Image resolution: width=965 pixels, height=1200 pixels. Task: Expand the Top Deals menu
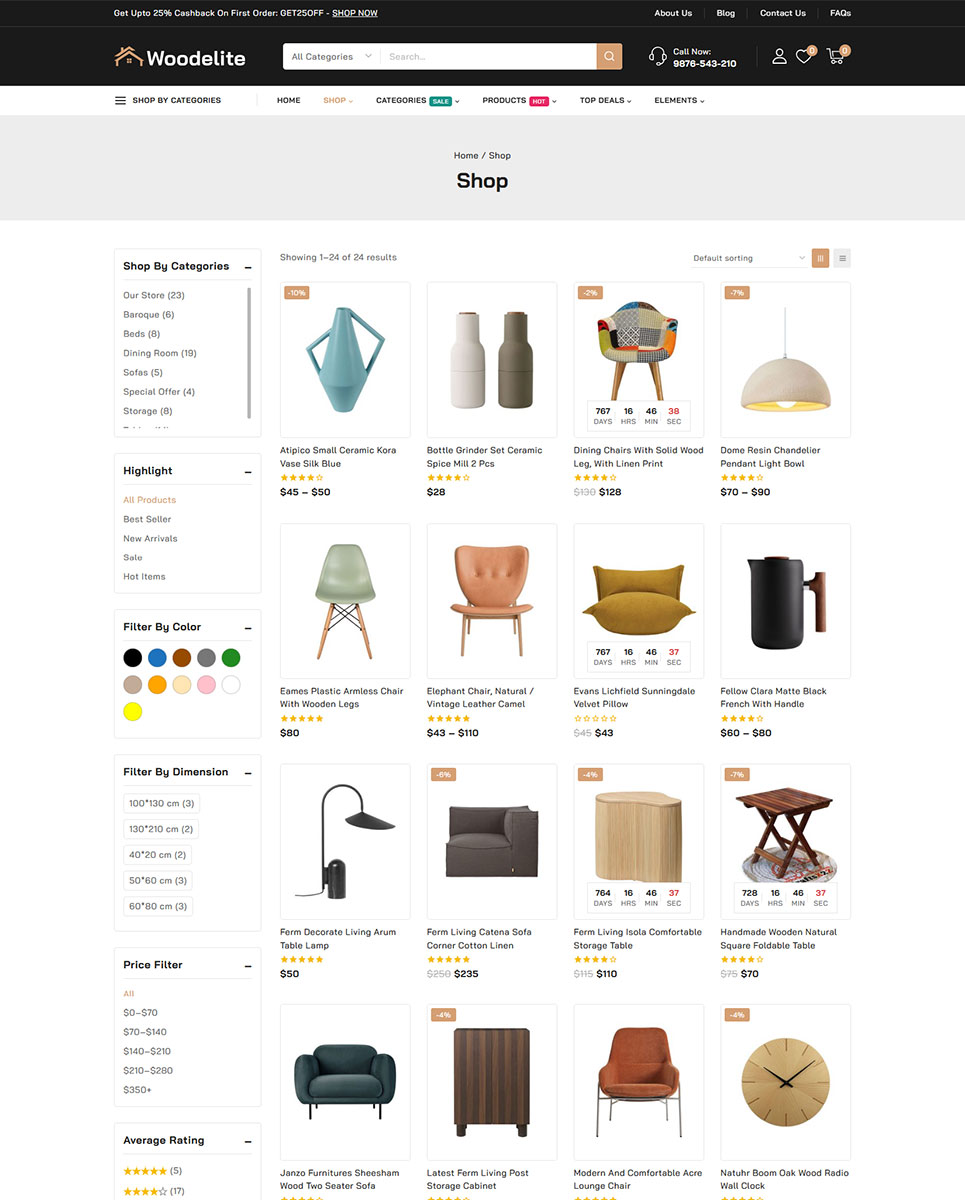[x=606, y=100]
